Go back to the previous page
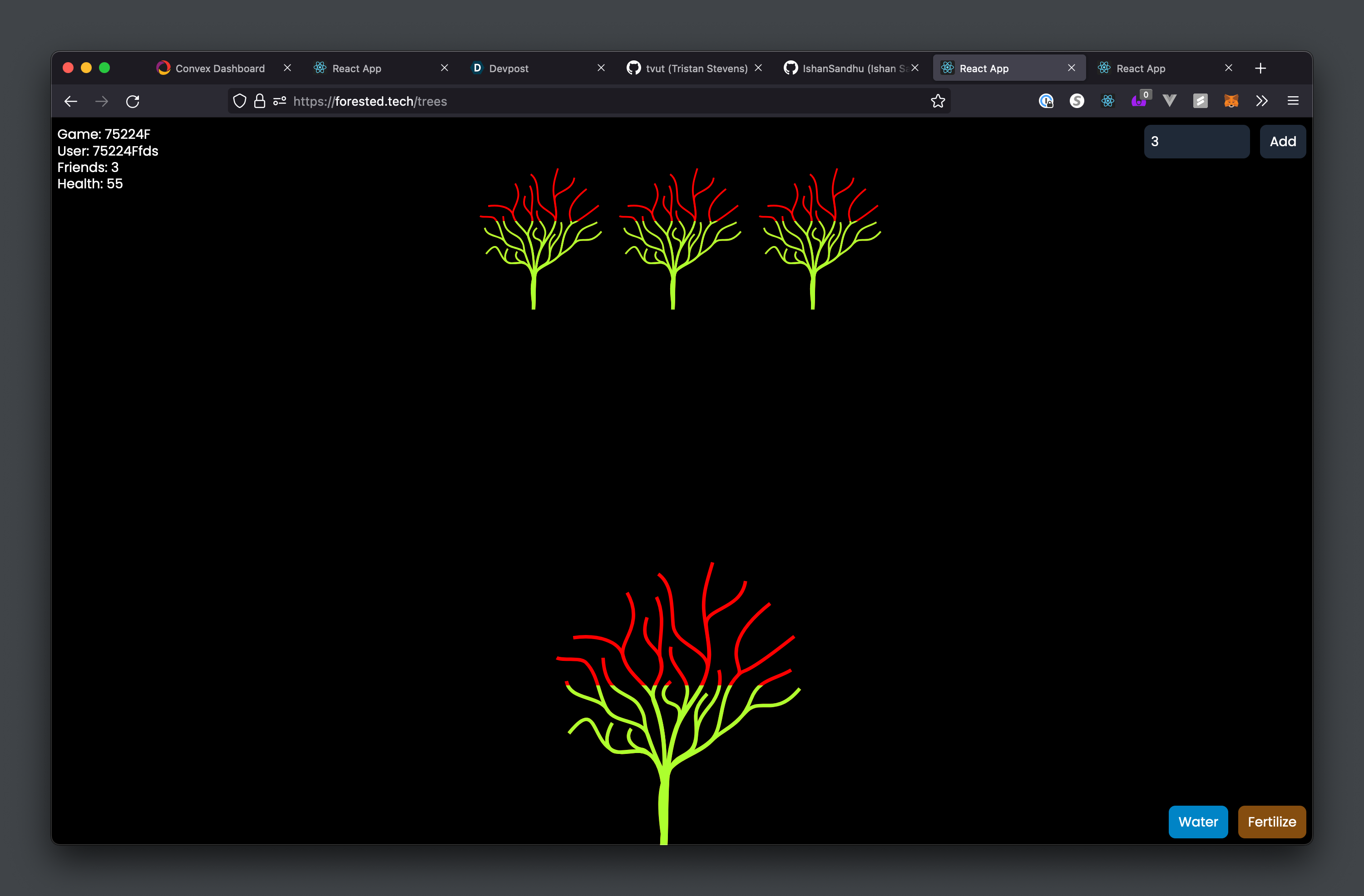1364x896 pixels. point(71,101)
